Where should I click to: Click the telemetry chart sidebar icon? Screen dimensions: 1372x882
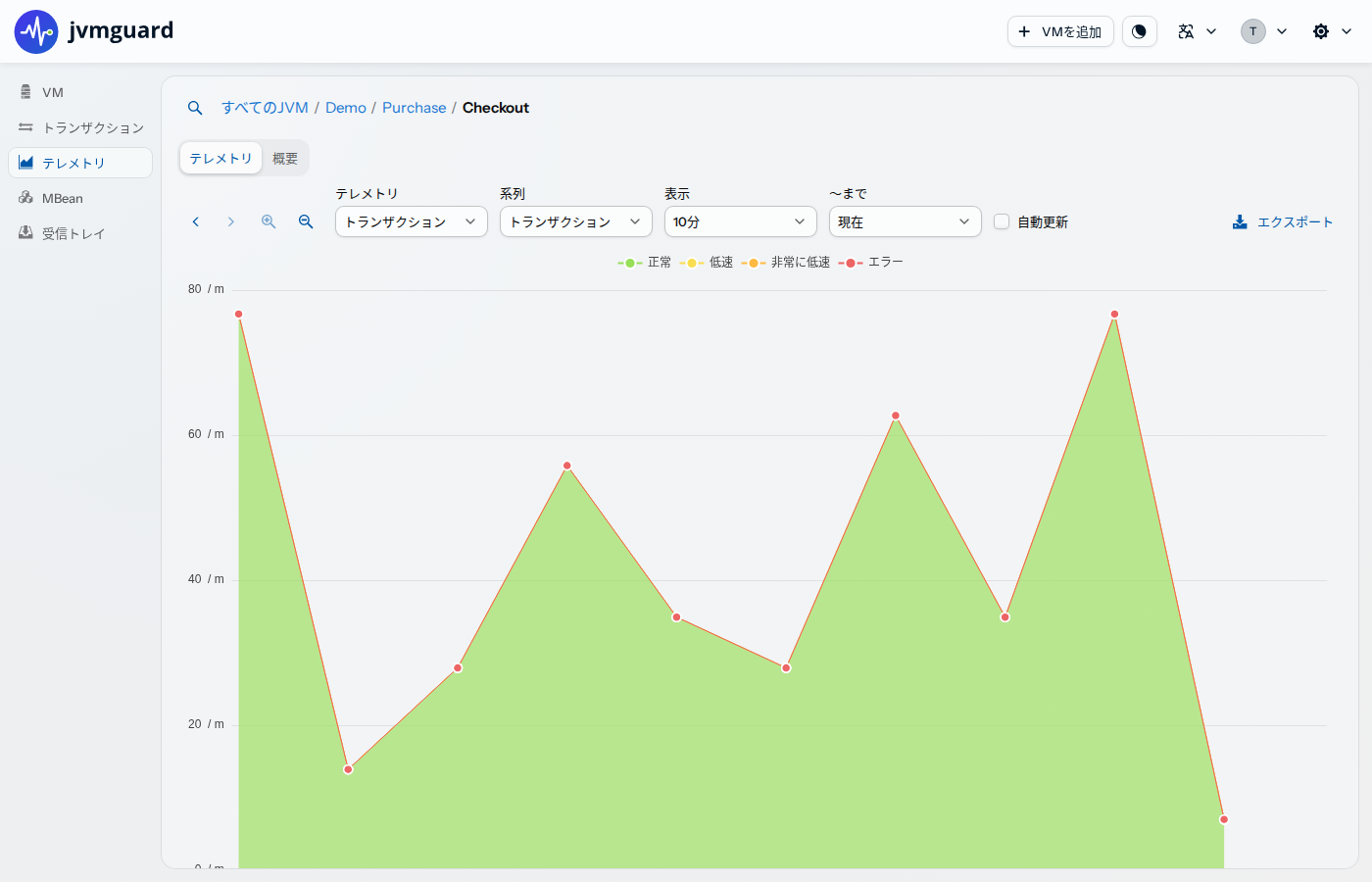click(x=25, y=163)
